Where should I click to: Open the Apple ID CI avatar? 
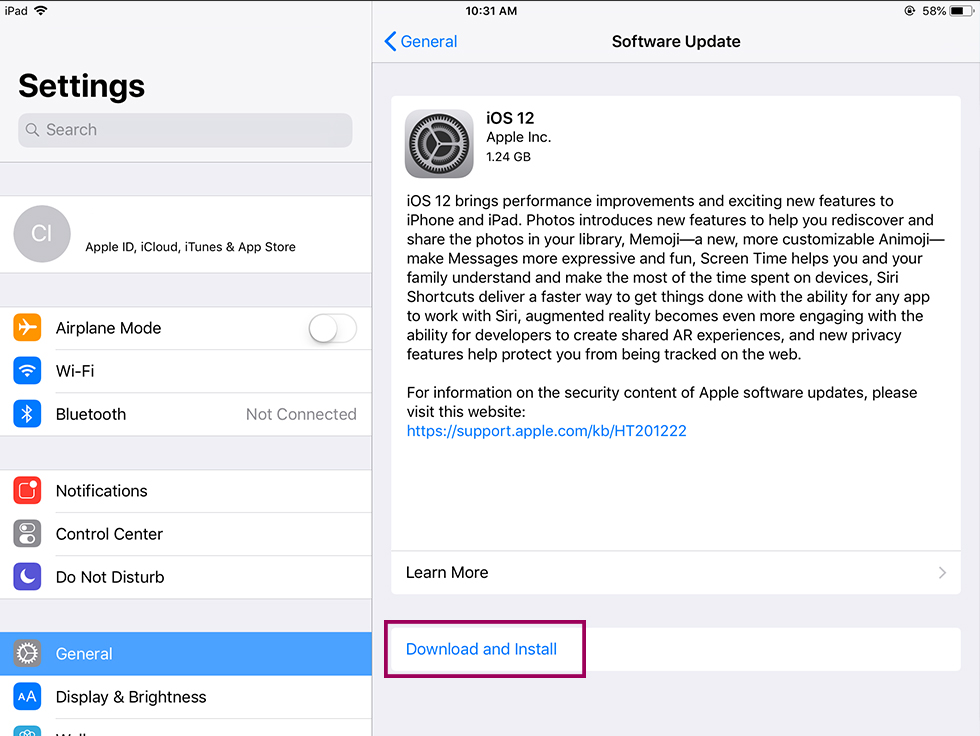(x=42, y=234)
